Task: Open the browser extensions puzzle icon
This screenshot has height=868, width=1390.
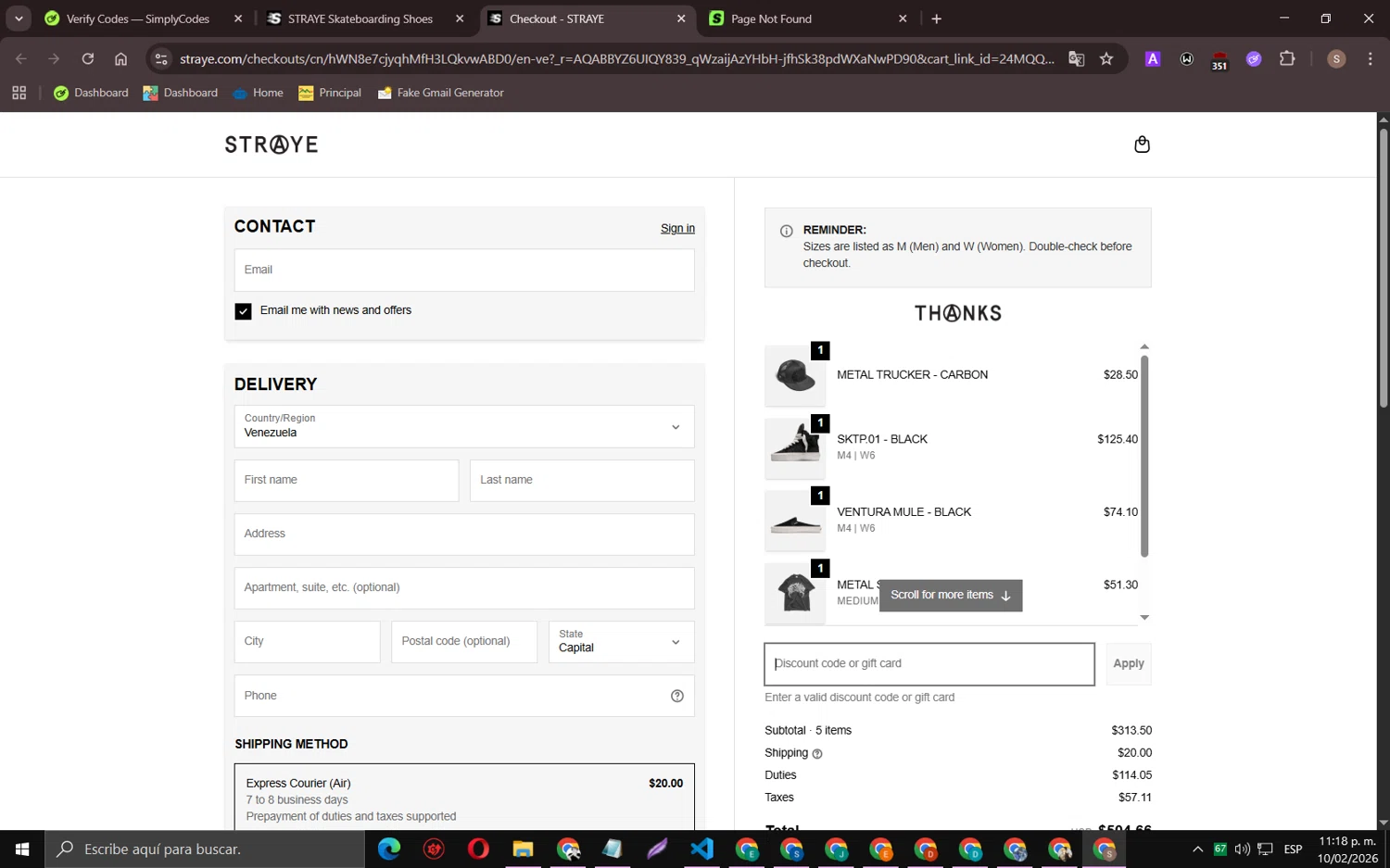Action: pos(1287,58)
